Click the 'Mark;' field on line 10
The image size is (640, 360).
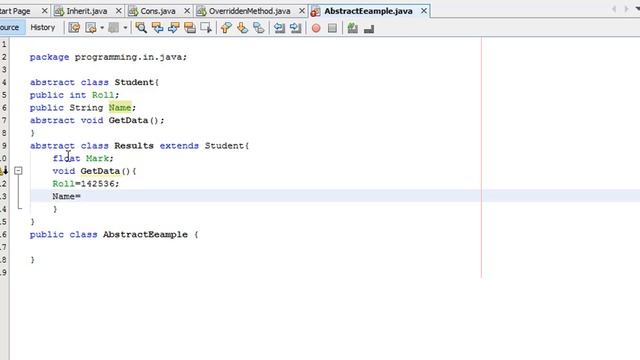click(100, 158)
